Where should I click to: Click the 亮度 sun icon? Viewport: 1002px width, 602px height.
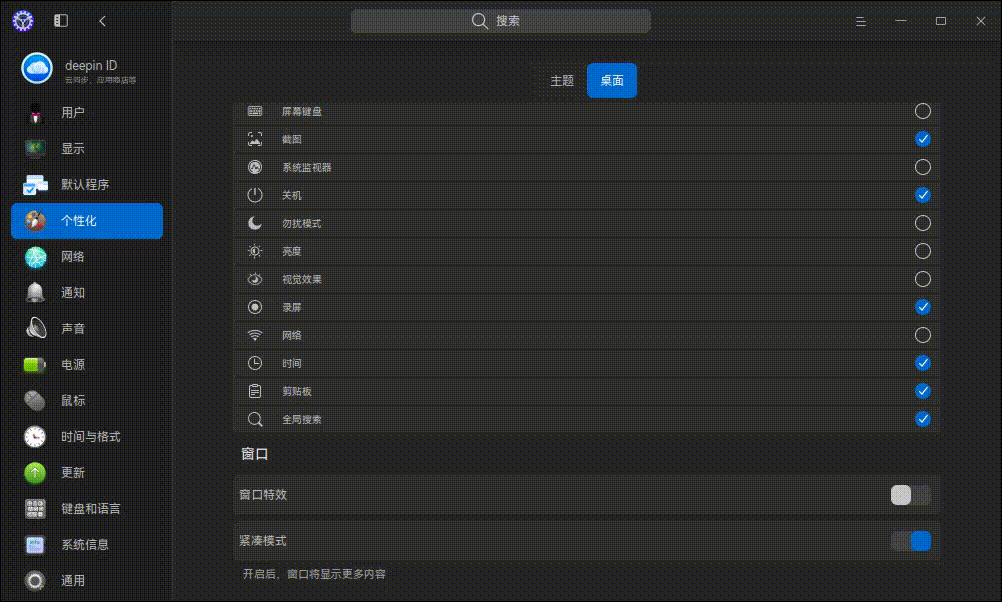tap(255, 251)
